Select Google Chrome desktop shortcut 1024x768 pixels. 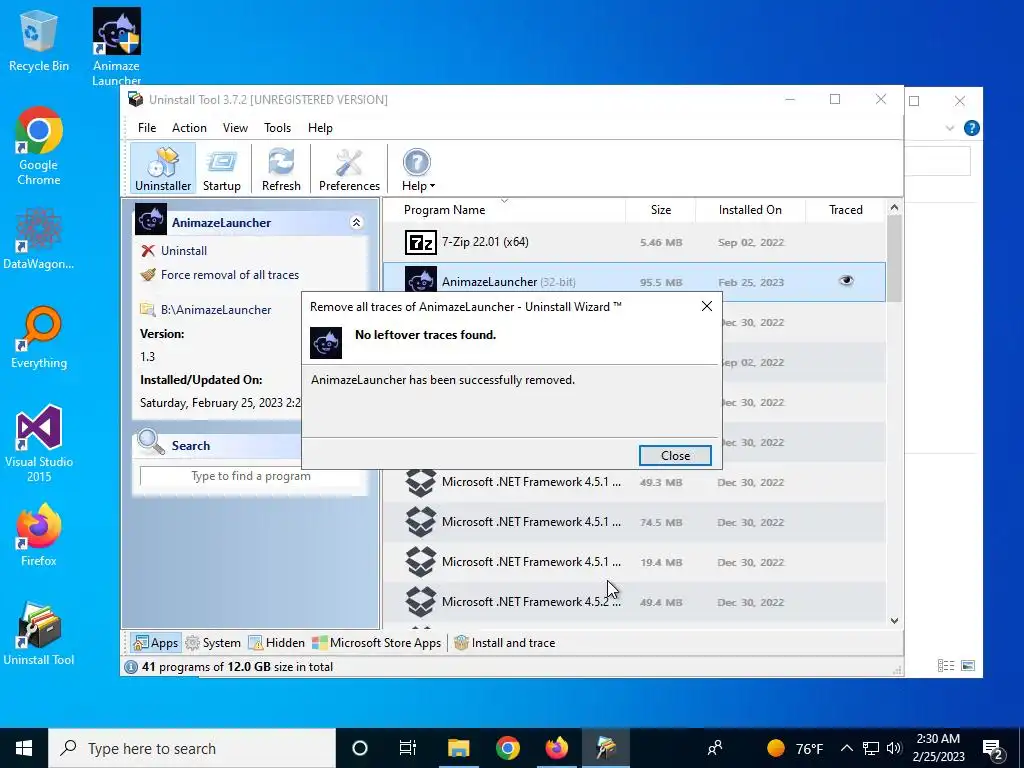point(39,146)
